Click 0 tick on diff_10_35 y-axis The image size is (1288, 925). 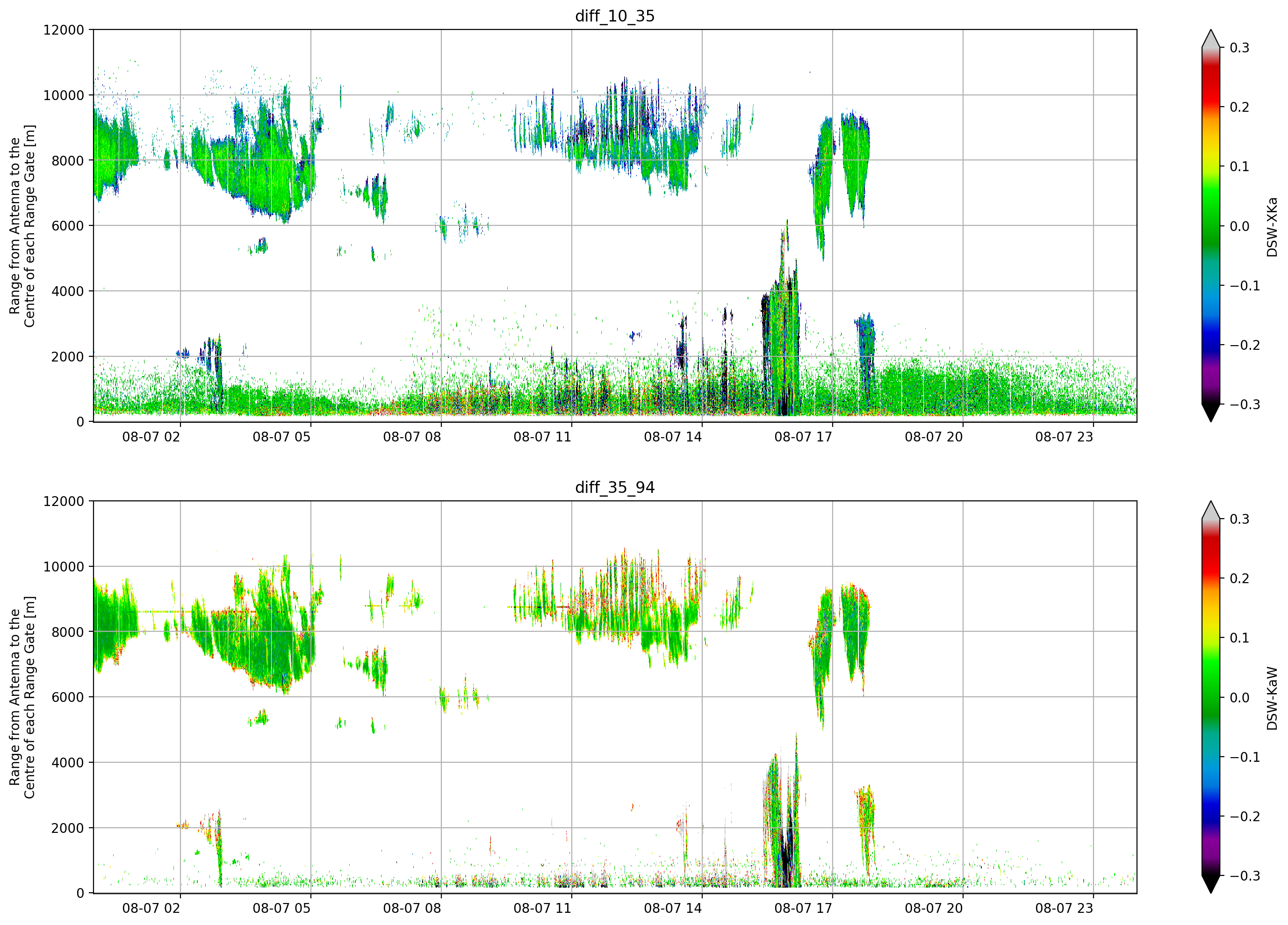click(x=80, y=422)
